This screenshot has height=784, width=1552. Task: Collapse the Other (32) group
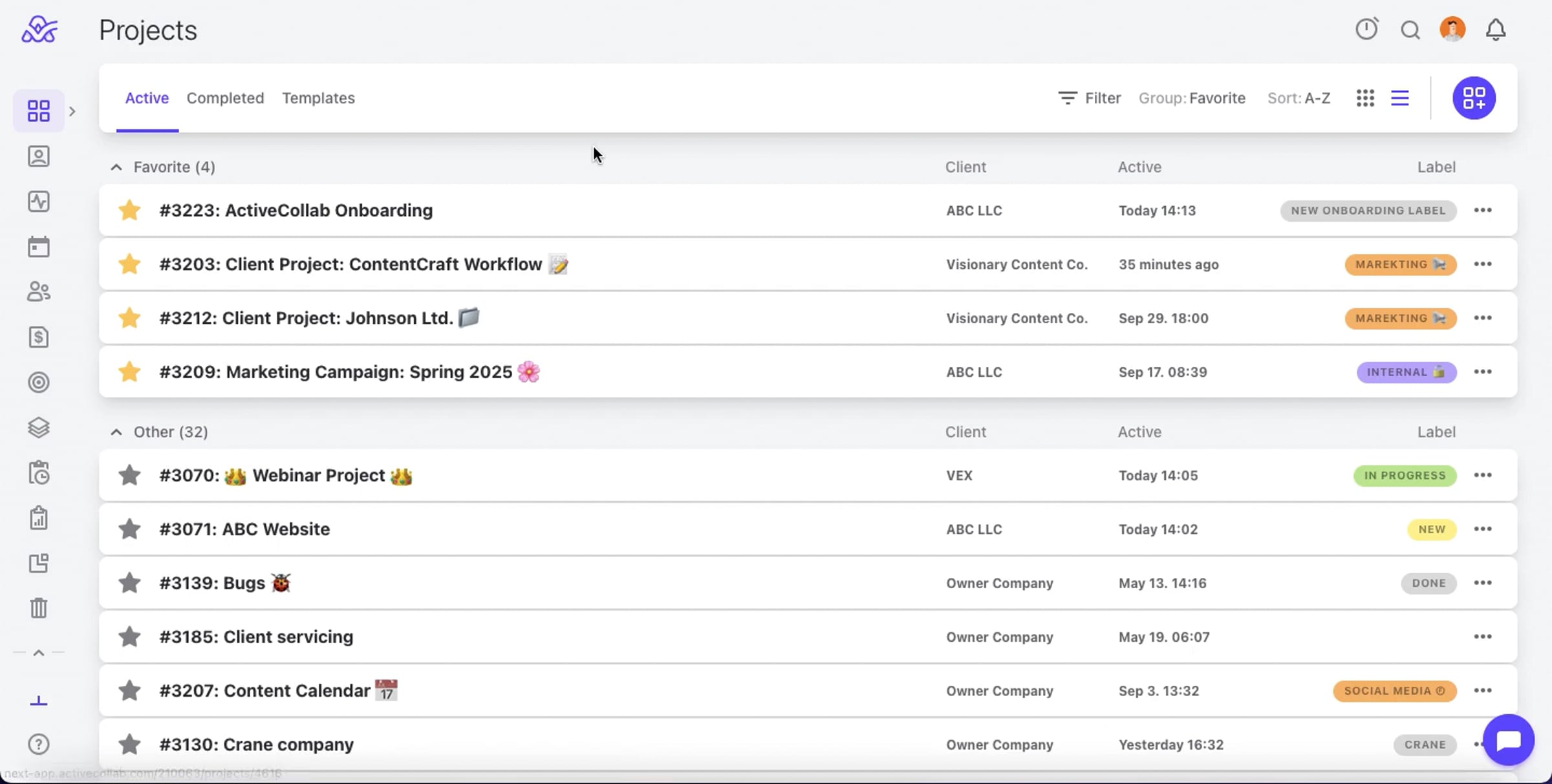116,432
